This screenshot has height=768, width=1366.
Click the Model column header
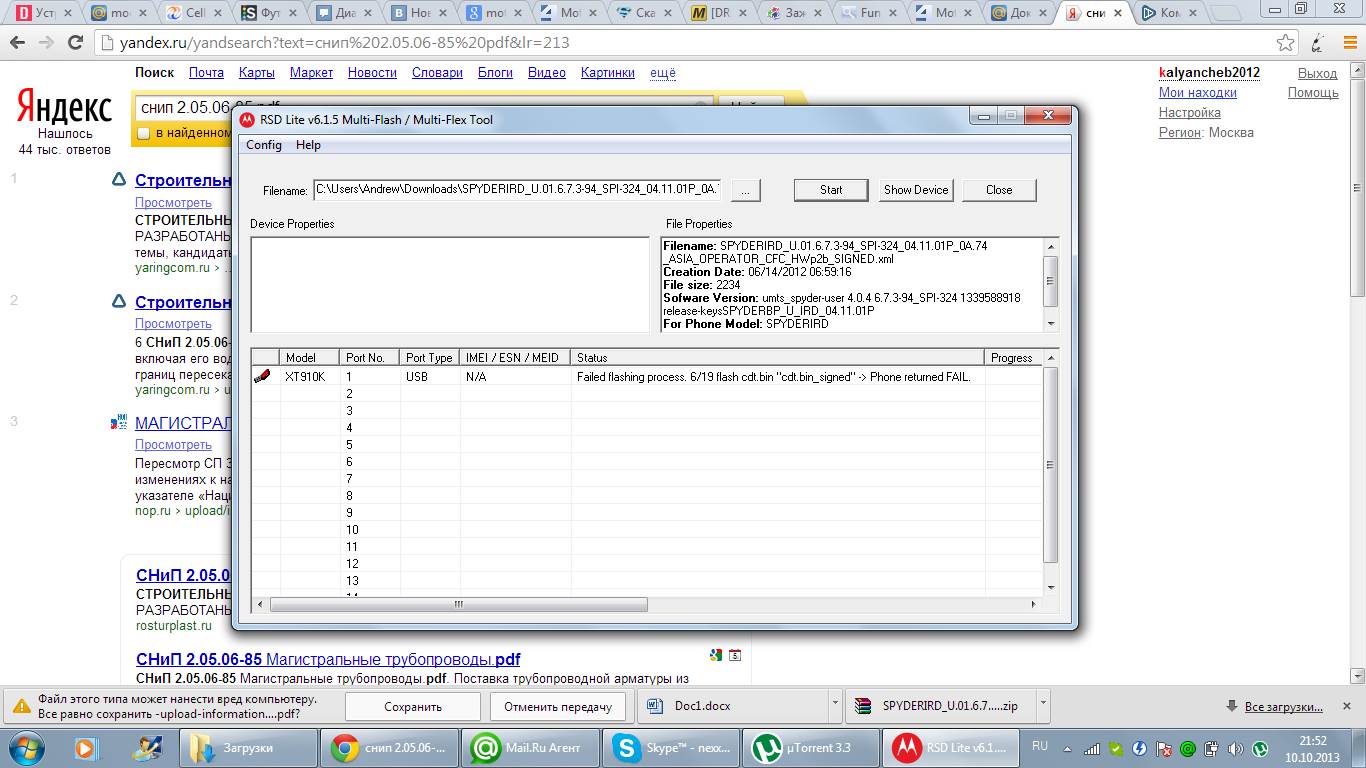coord(309,357)
